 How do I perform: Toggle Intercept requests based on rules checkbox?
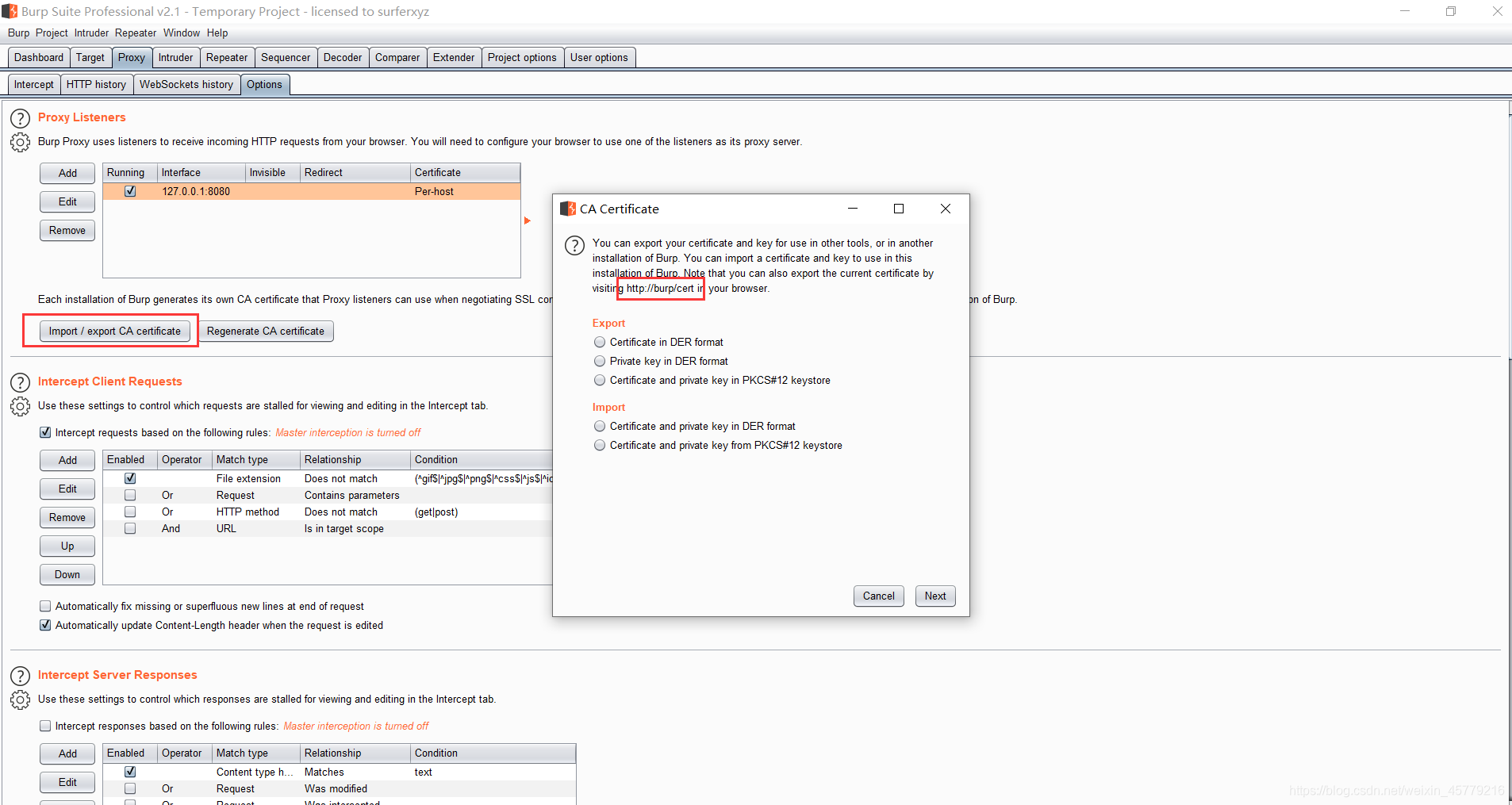pos(45,432)
